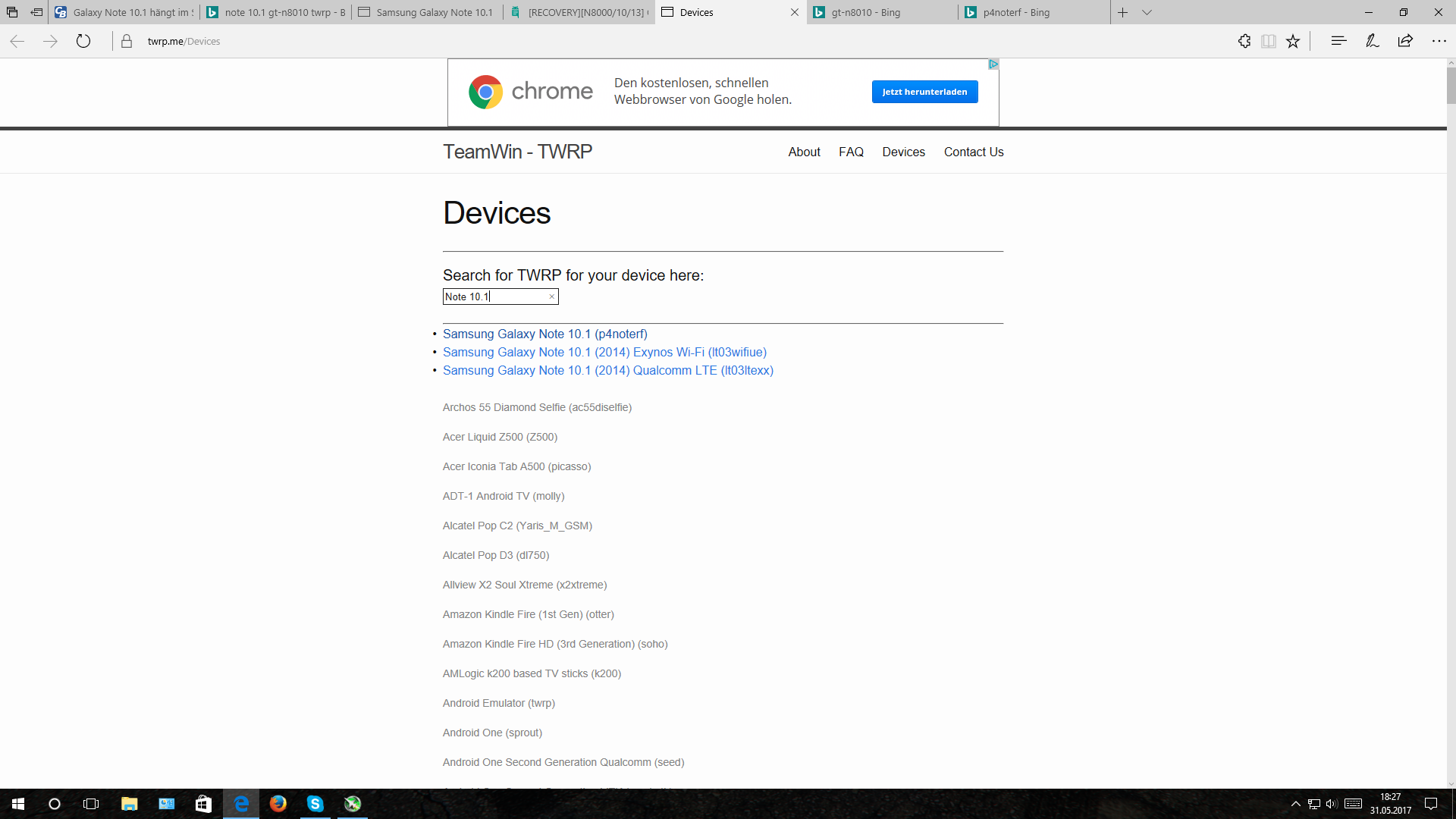The image size is (1456, 819).
Task: Open the Extensions puzzle icon
Action: pos(1244,41)
